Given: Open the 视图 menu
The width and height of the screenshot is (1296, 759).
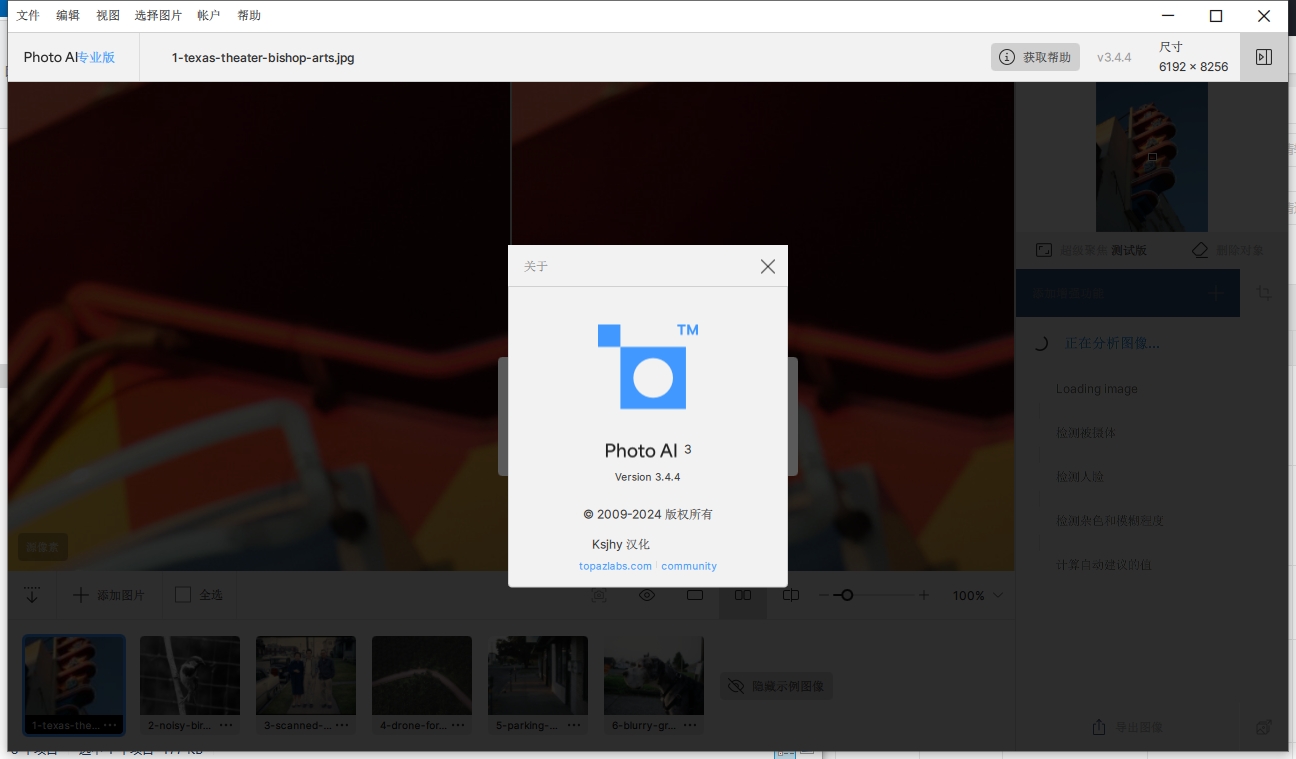Looking at the screenshot, I should point(108,15).
